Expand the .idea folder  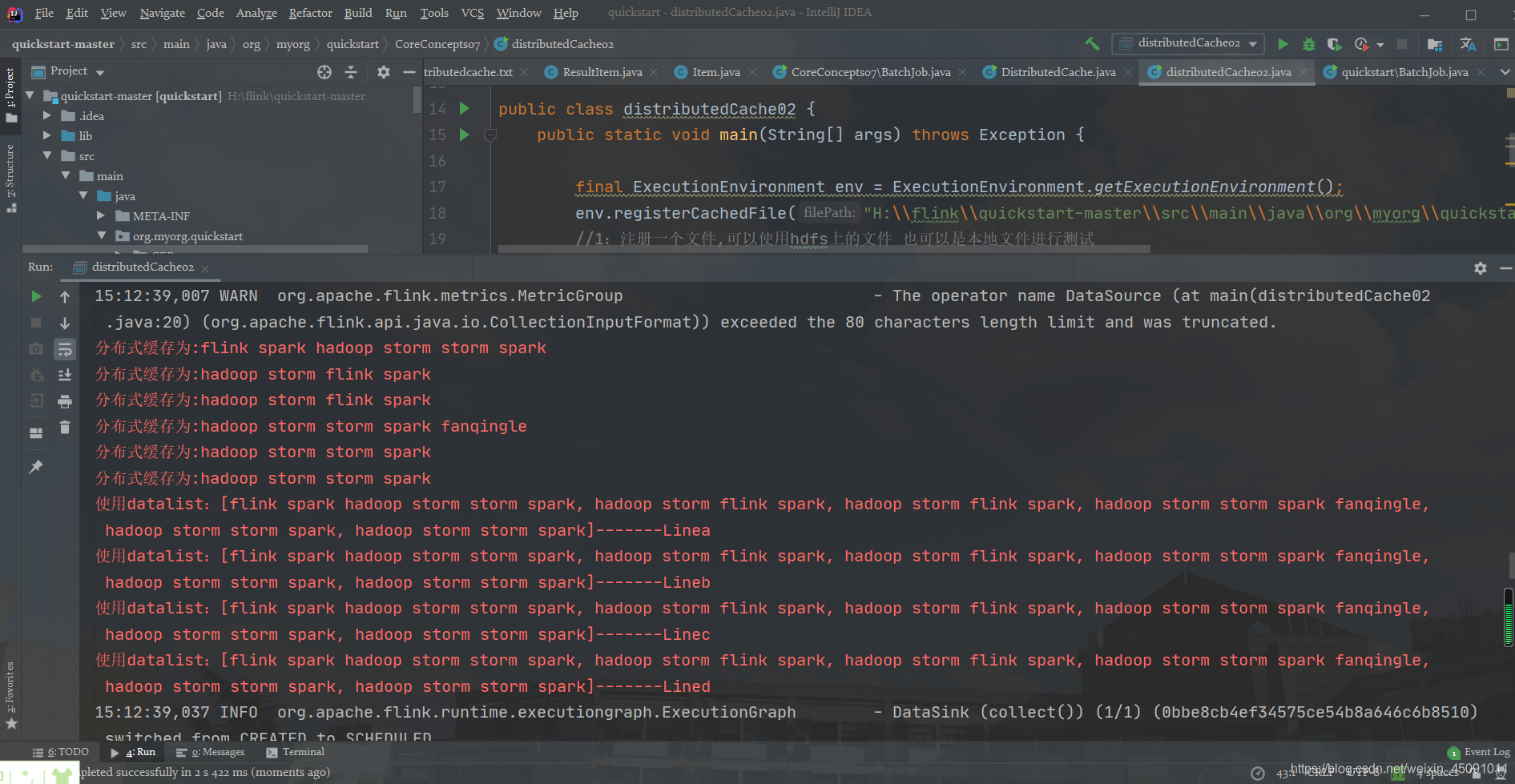(x=47, y=116)
